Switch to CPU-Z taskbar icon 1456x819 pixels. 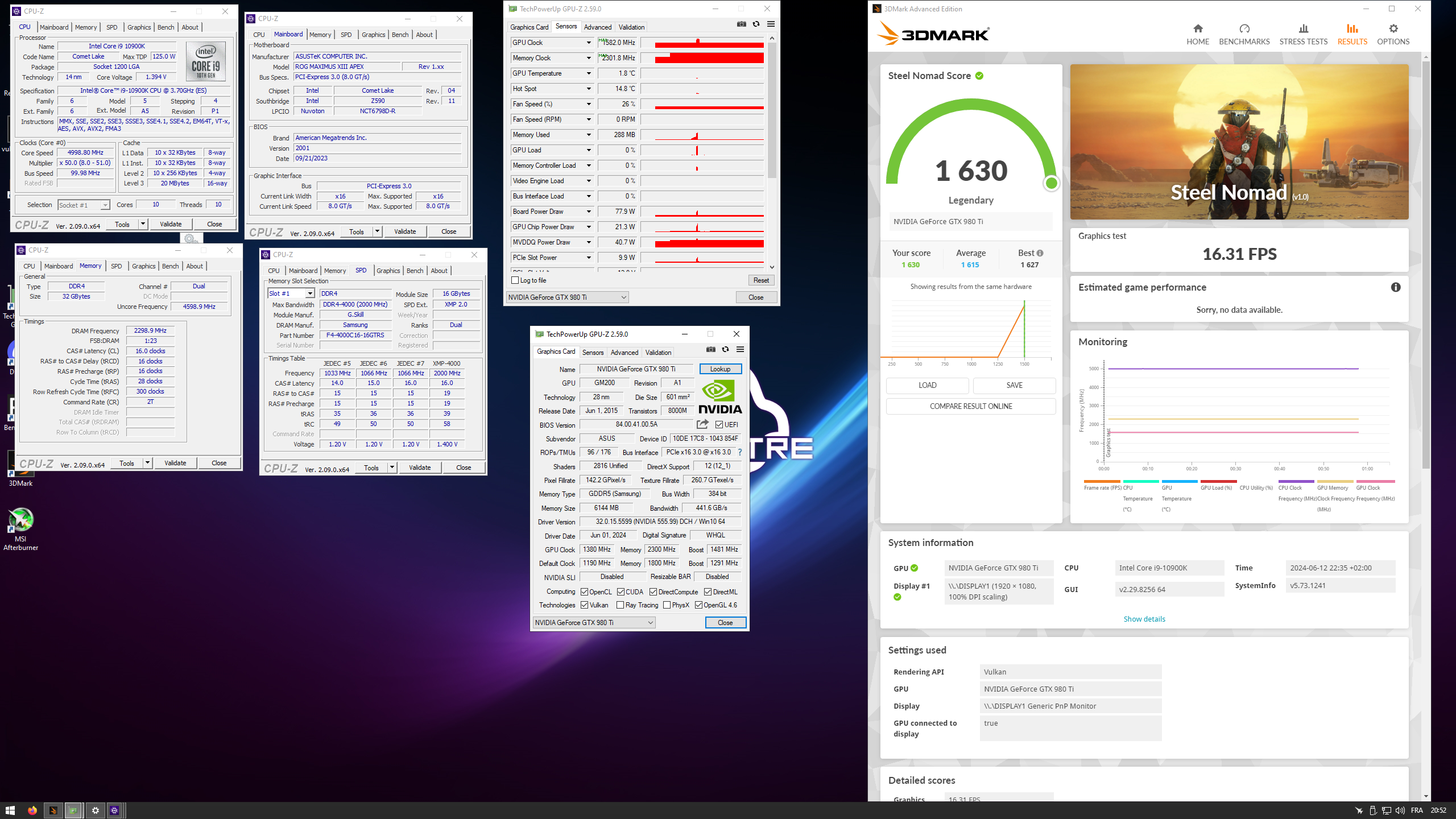(x=114, y=810)
